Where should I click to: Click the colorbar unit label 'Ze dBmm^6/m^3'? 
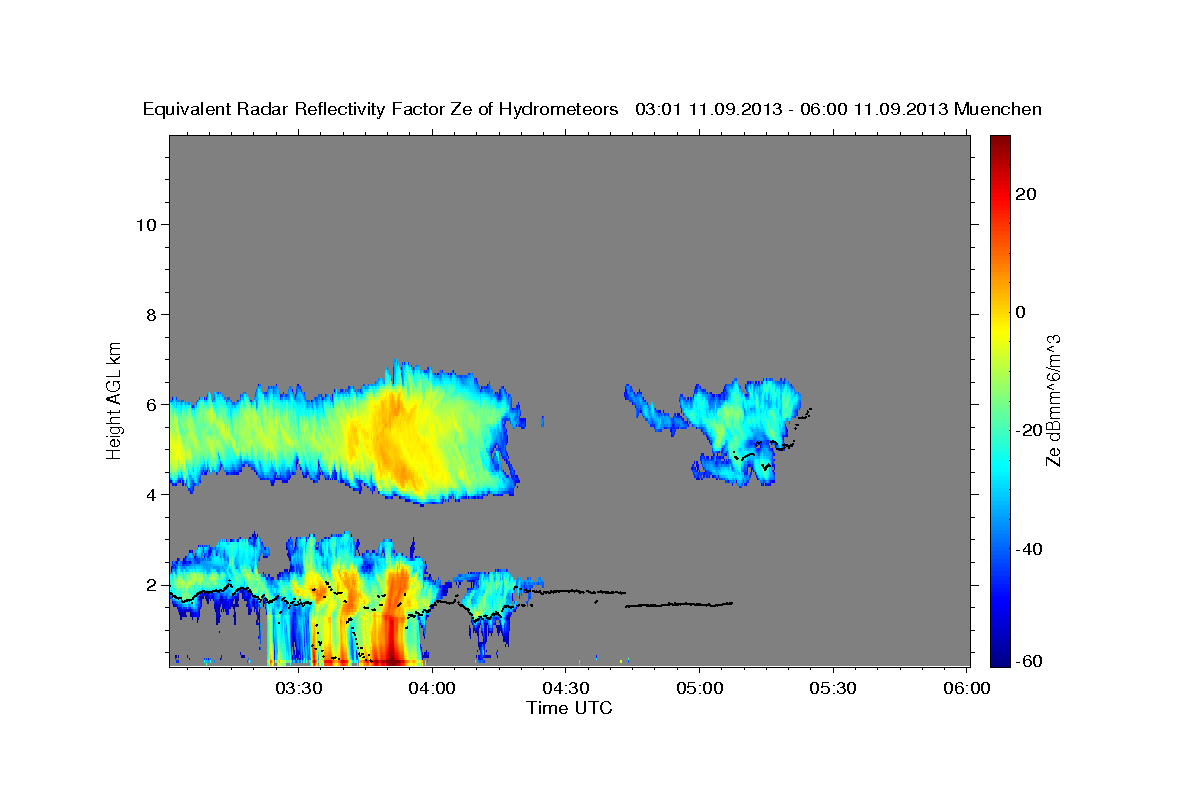coord(1052,400)
